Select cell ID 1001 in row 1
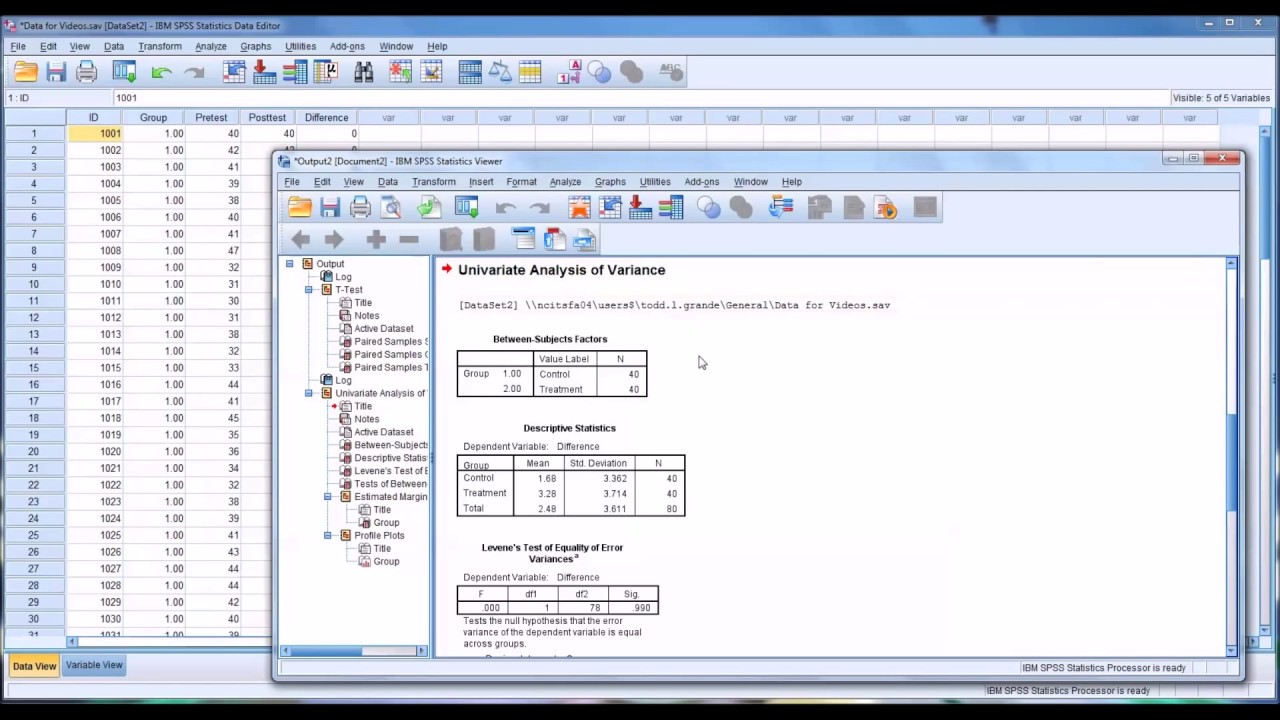 tap(94, 134)
